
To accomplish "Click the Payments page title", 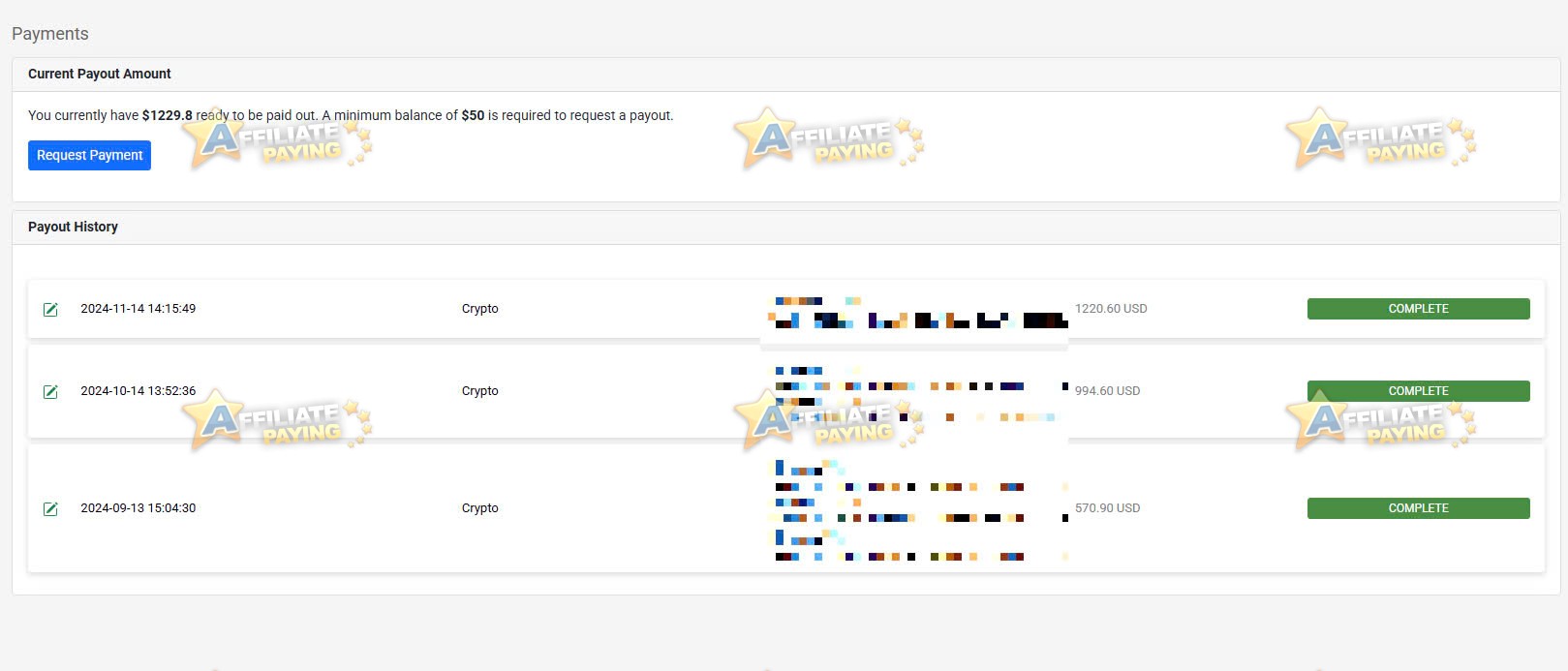I will click(x=50, y=34).
